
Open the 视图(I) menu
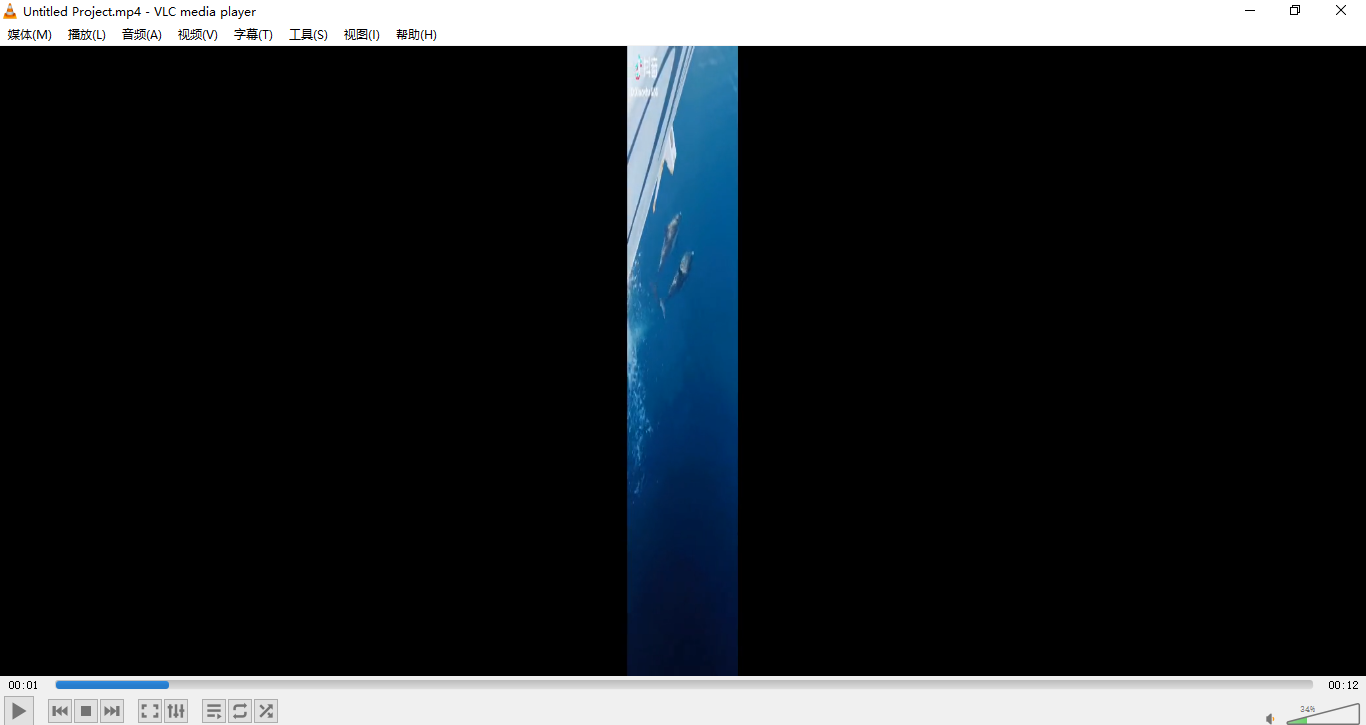pos(361,34)
